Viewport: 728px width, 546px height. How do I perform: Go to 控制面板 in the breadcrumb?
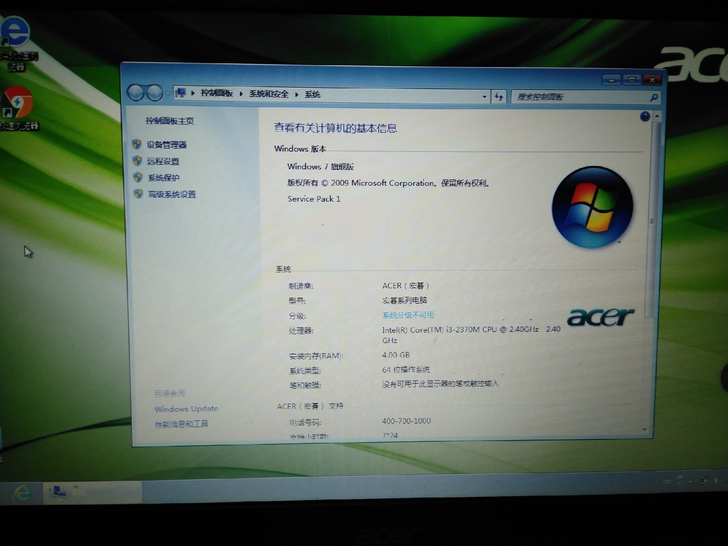pos(216,93)
